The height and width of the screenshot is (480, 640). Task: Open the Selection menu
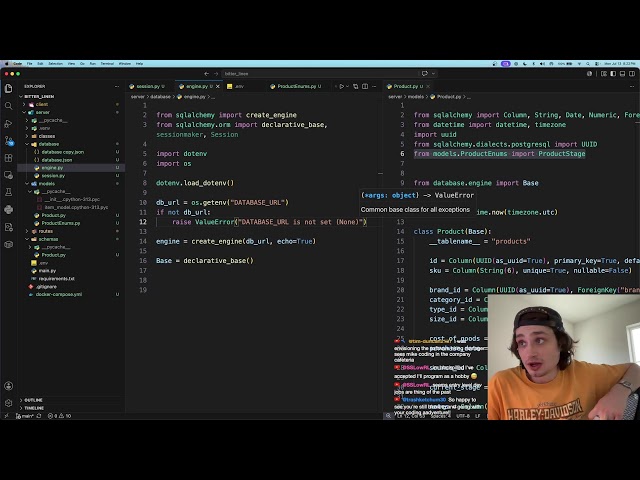(56, 64)
